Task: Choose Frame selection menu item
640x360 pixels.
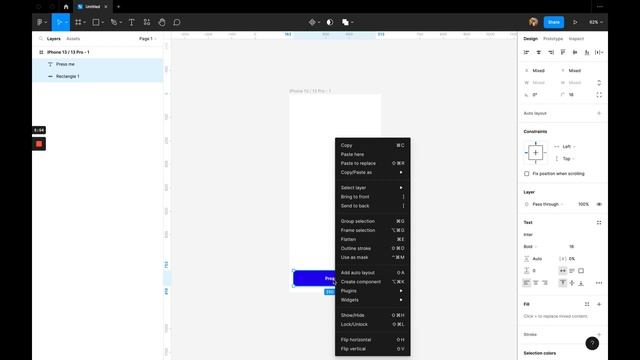Action: click(x=372, y=230)
